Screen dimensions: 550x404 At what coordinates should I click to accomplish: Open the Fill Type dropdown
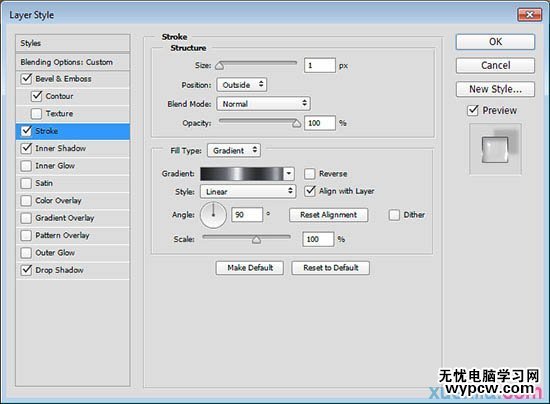tap(234, 150)
